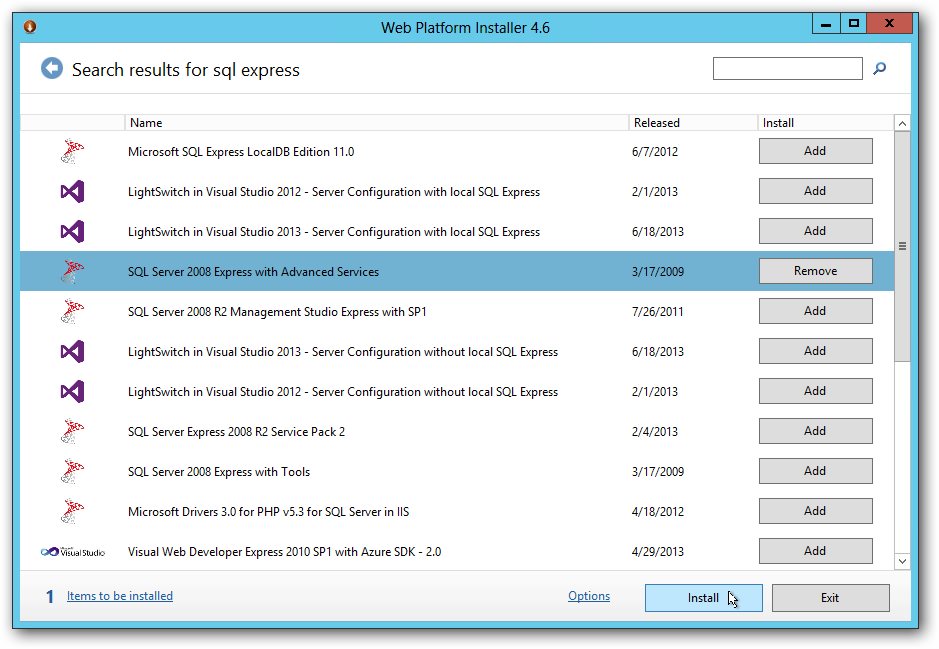Open the Options link
Screen dimensions: 939x649
589,596
